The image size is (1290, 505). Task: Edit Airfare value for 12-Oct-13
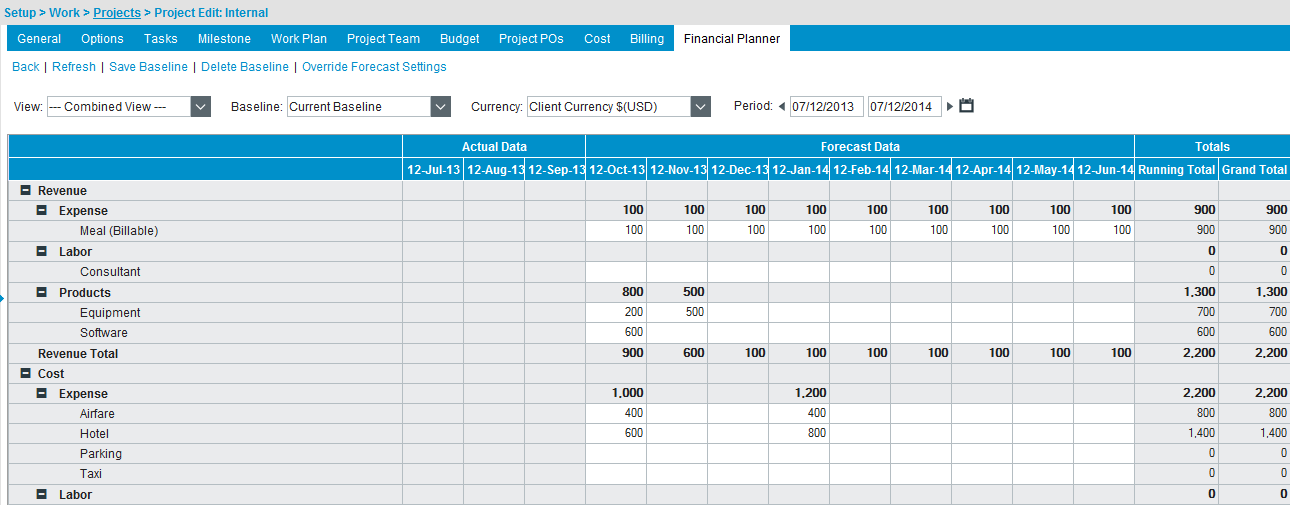(616, 414)
